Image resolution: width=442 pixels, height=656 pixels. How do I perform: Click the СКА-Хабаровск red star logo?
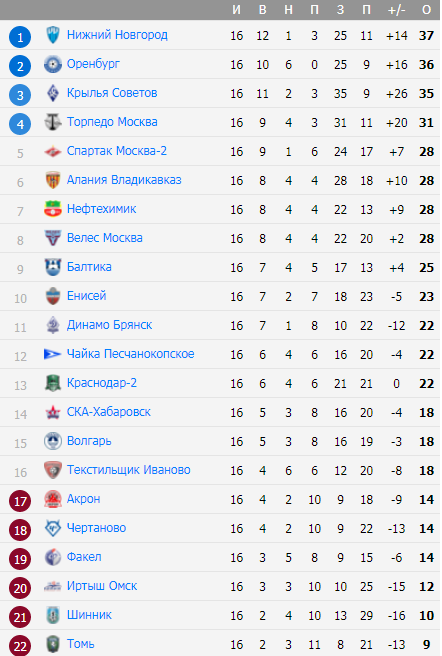pos(53,412)
